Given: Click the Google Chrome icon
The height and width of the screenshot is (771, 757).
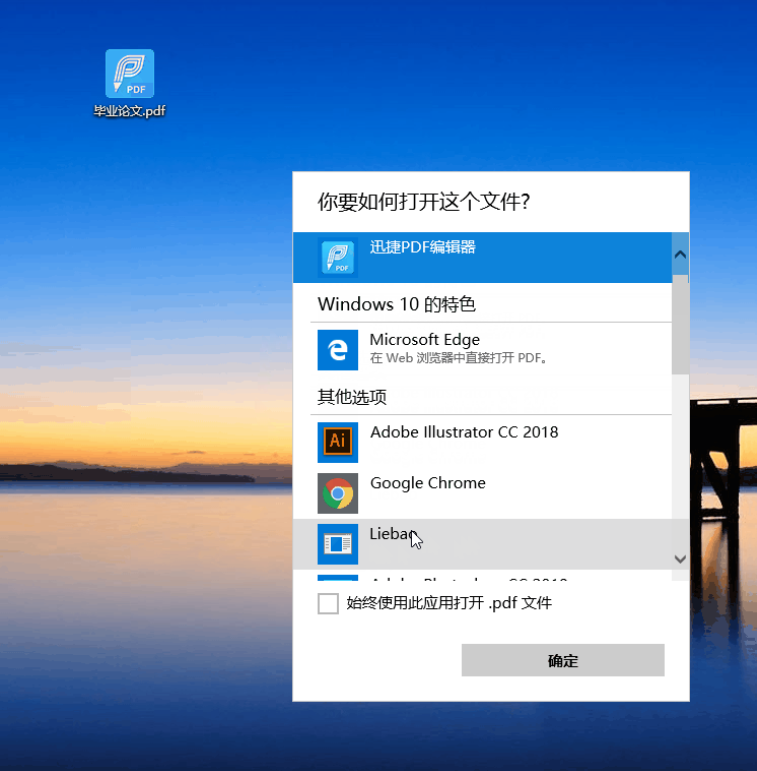Looking at the screenshot, I should point(338,493).
